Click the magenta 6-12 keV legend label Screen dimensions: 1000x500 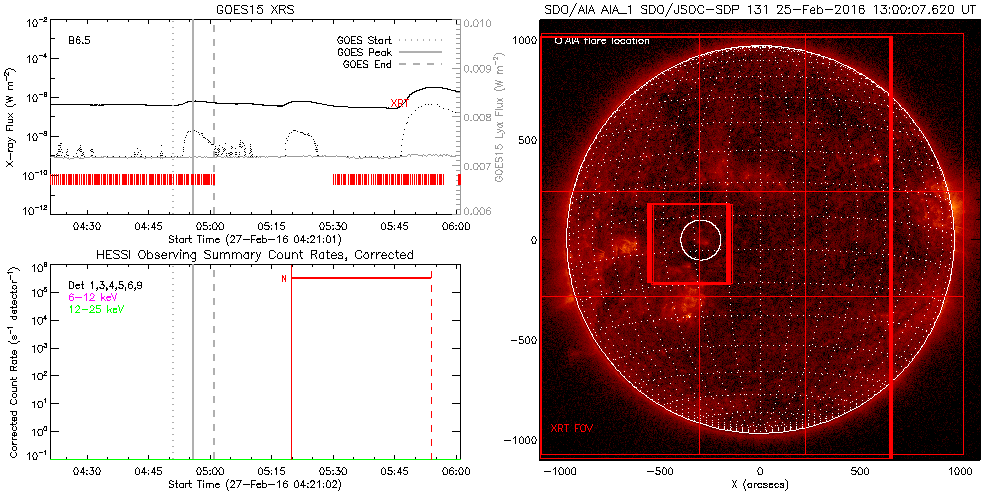88,298
